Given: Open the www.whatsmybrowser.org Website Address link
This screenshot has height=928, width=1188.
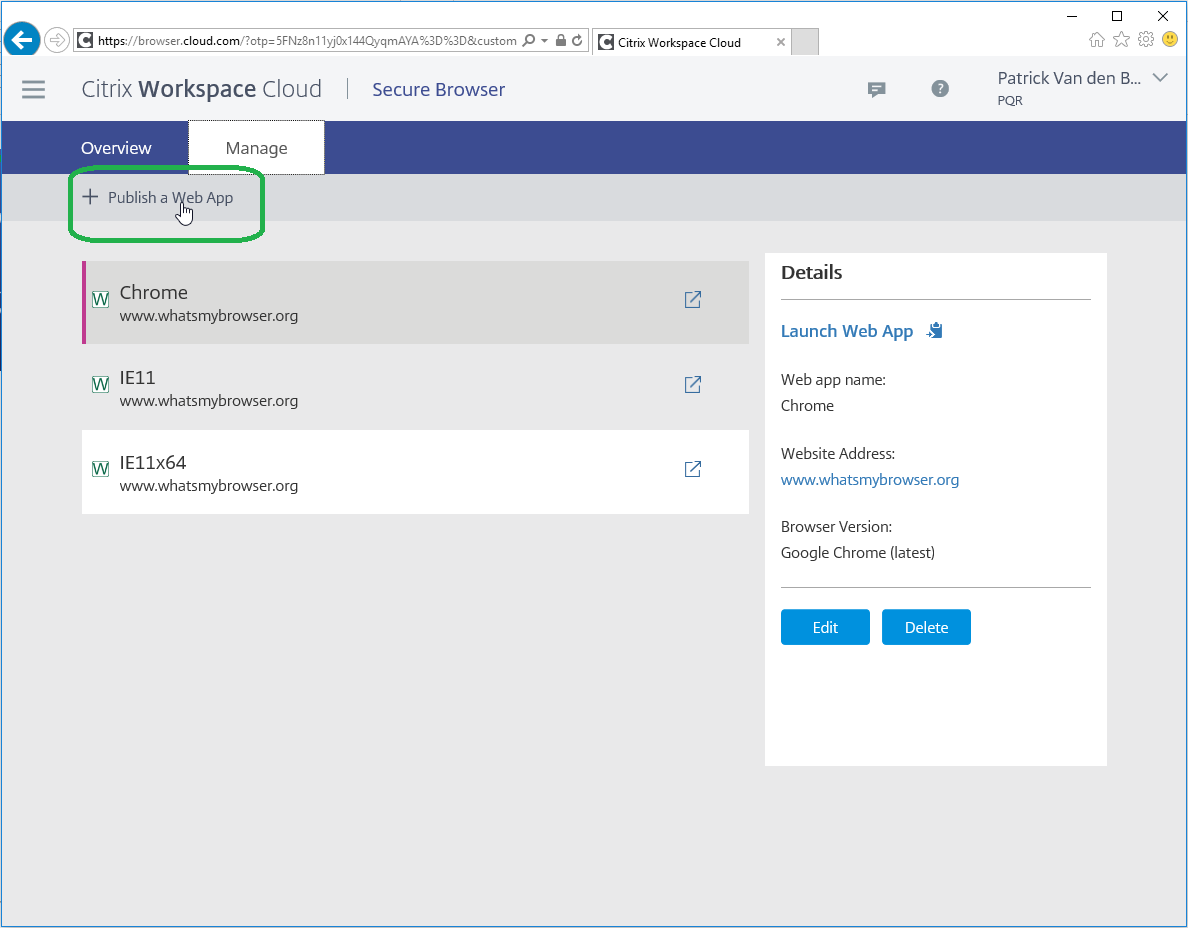Looking at the screenshot, I should [870, 480].
